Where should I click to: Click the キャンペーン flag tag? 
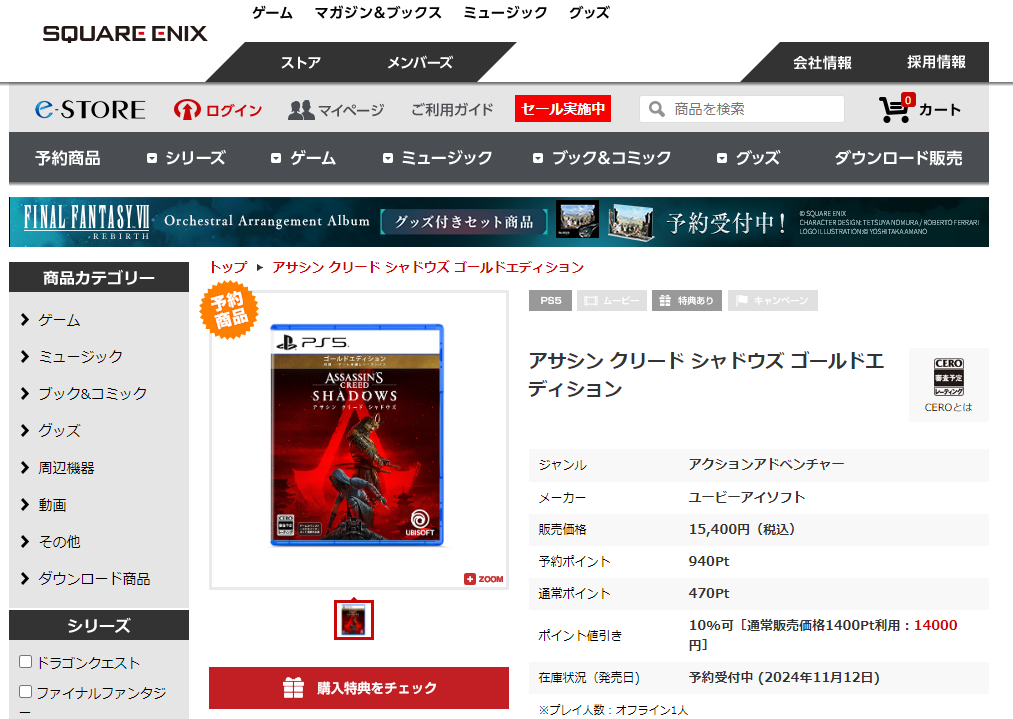click(773, 300)
